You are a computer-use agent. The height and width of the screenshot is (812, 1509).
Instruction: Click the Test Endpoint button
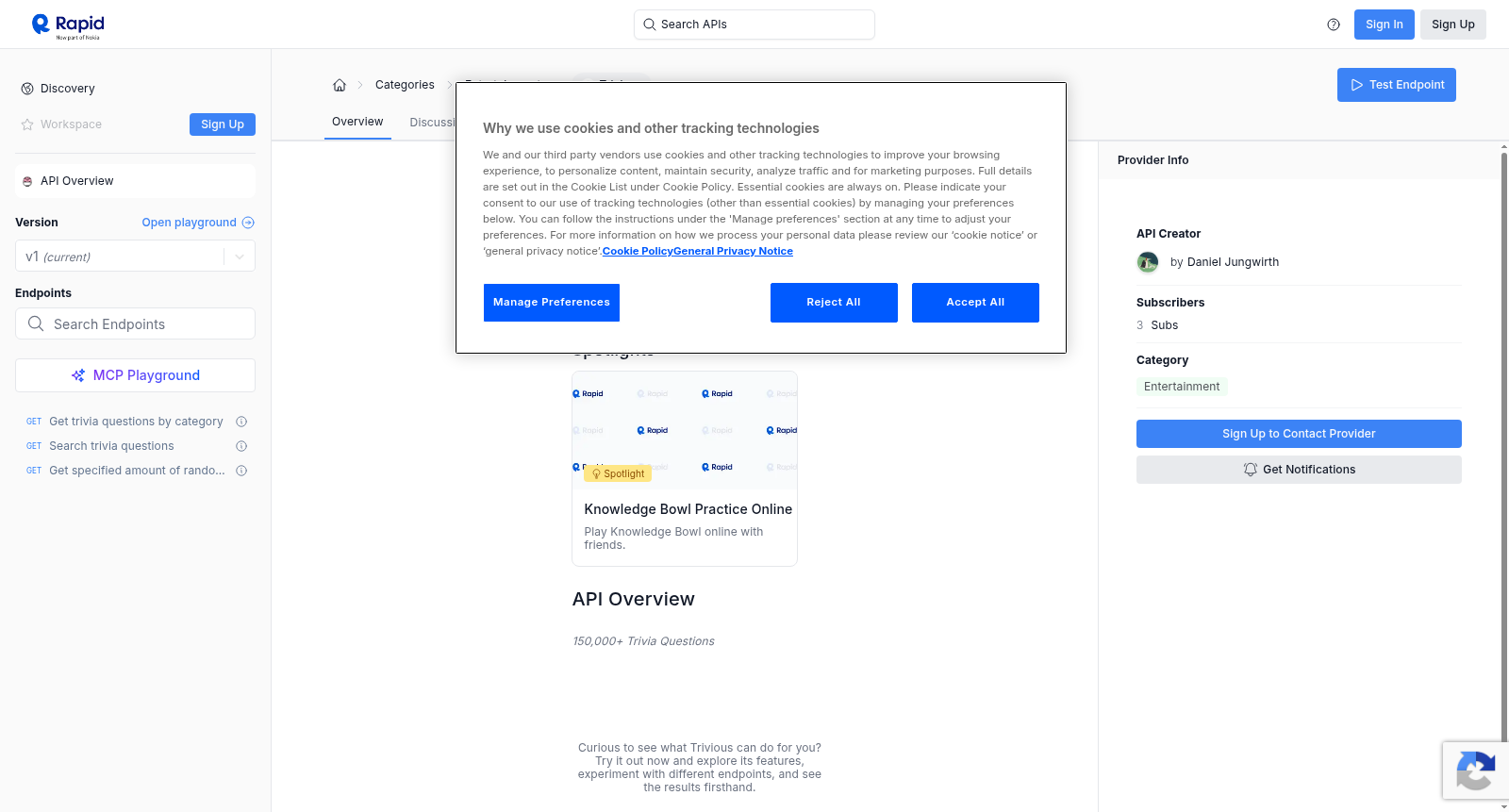1397,85
